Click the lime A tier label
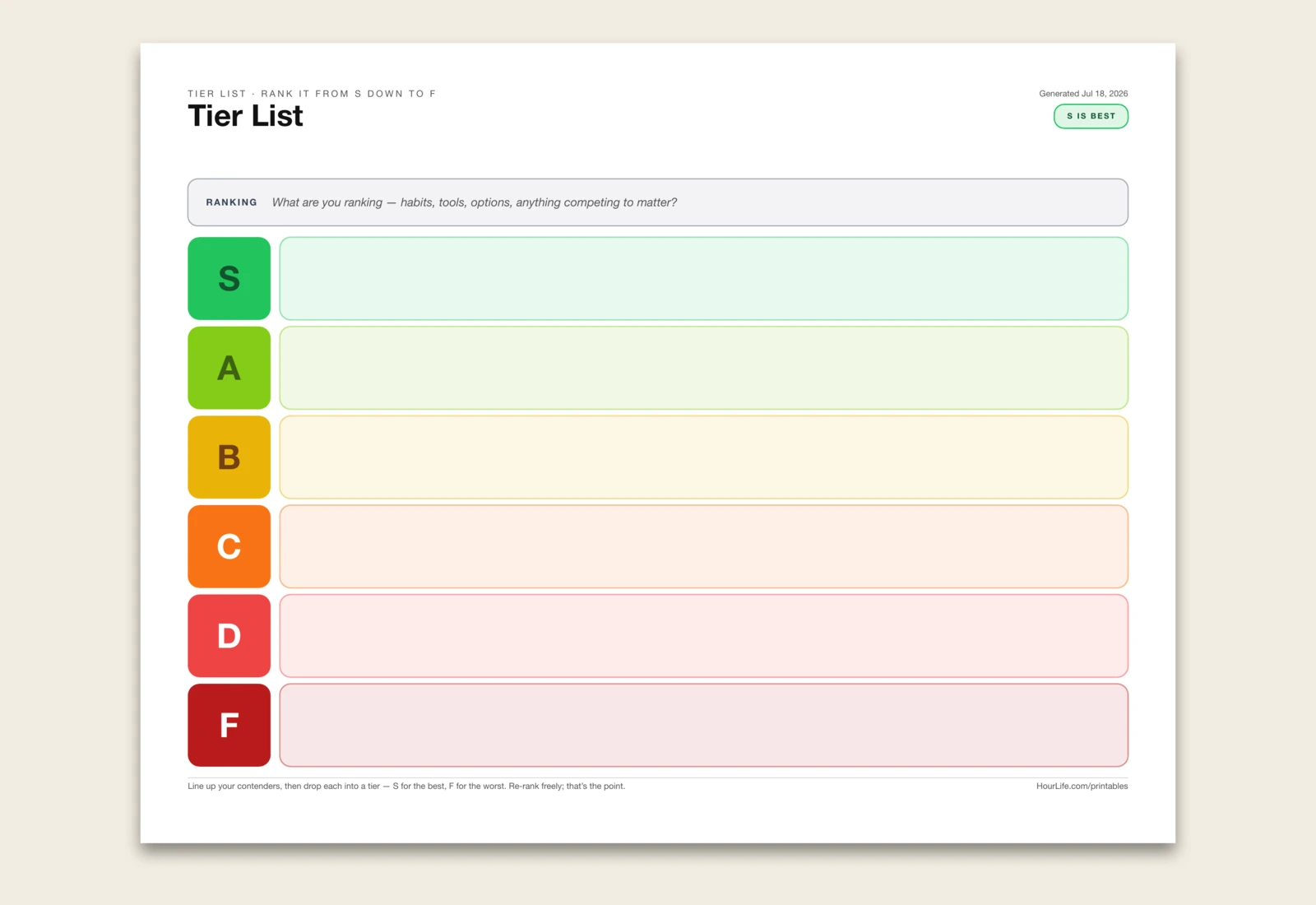The image size is (1316, 905). pos(229,368)
